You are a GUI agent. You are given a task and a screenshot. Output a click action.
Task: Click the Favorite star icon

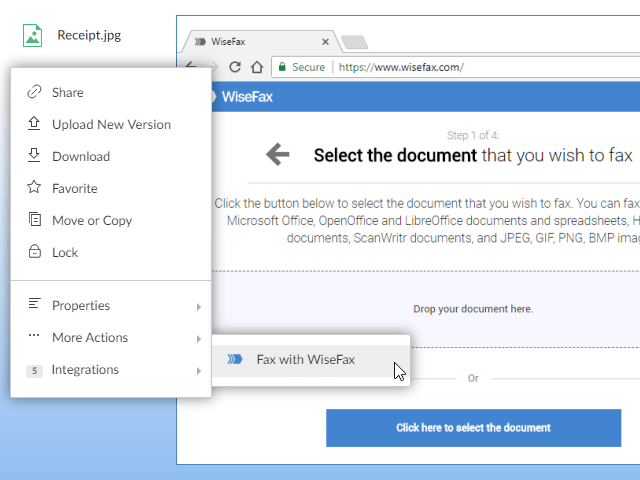click(x=34, y=187)
